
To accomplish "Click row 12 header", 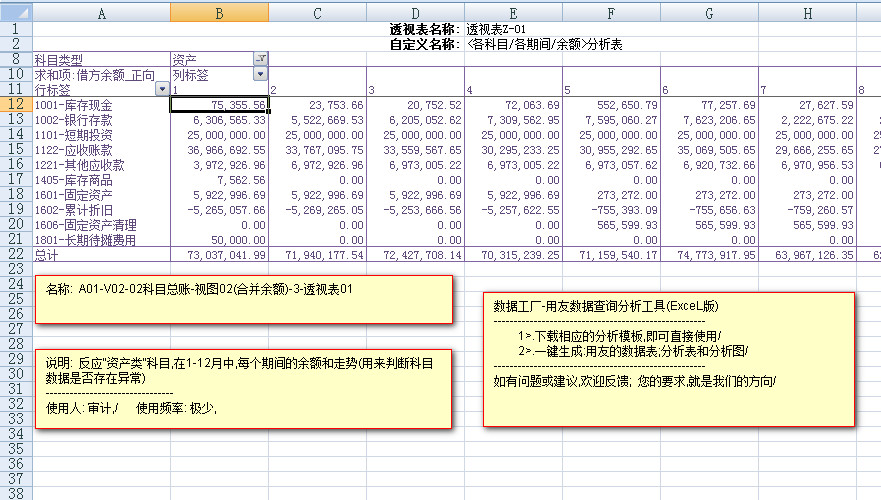I will pyautogui.click(x=16, y=104).
